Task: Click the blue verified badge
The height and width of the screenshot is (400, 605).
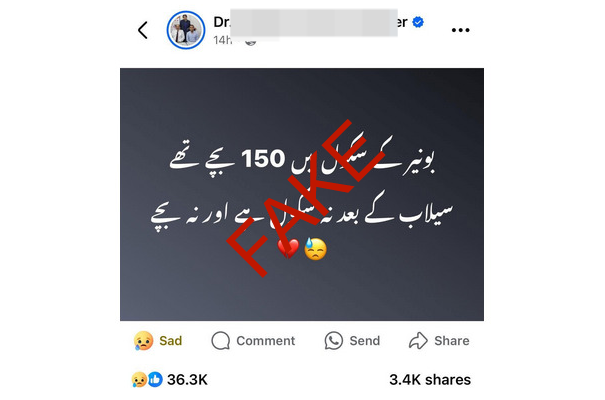Action: point(417,22)
